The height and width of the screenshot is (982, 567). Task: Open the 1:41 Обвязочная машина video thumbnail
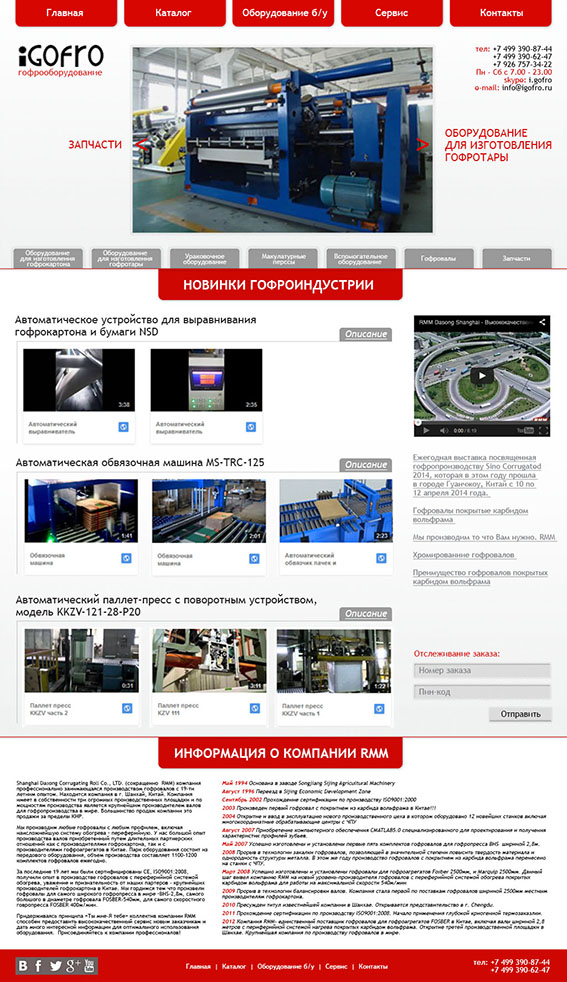tap(80, 511)
